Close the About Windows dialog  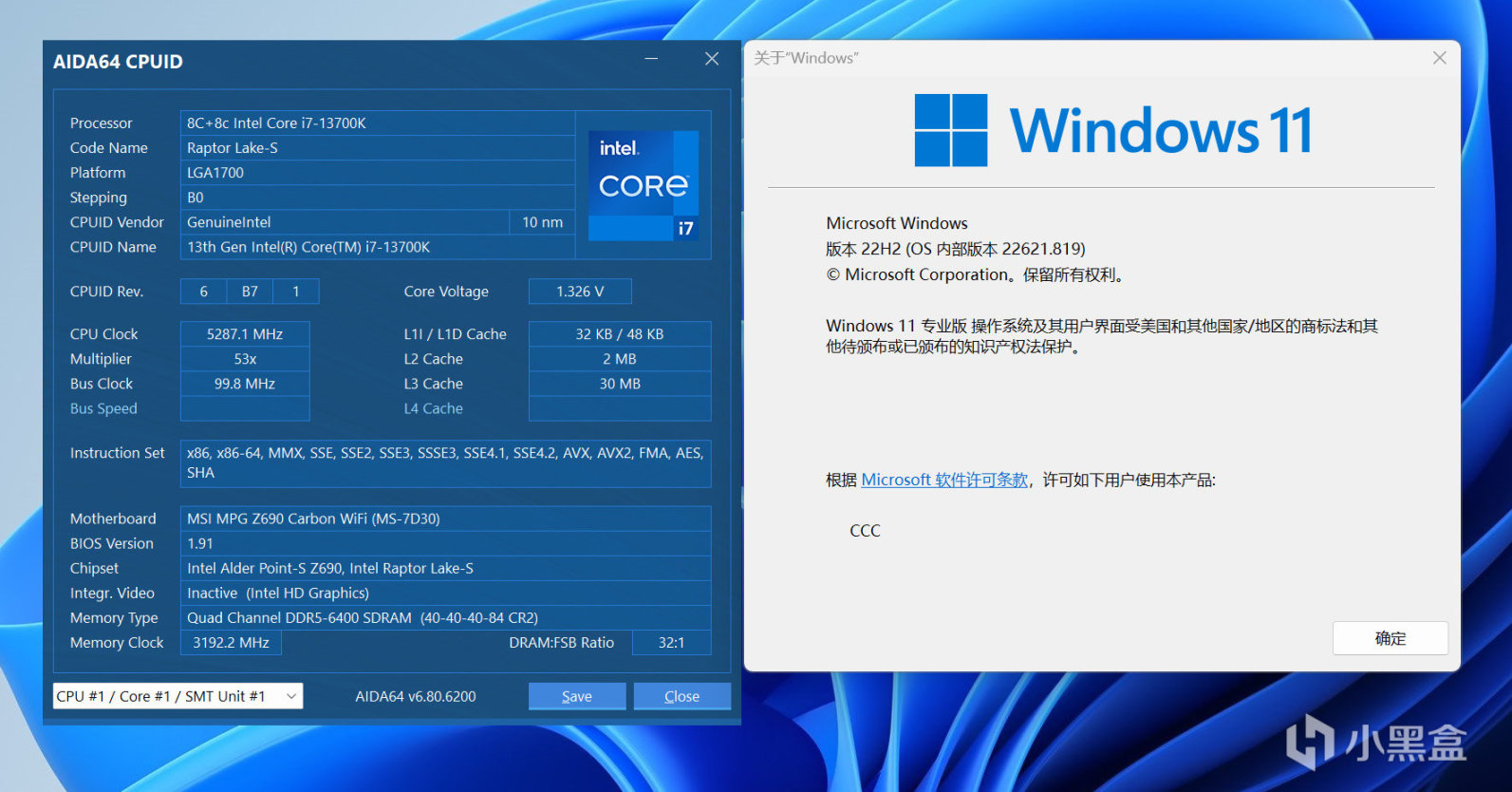[1439, 58]
